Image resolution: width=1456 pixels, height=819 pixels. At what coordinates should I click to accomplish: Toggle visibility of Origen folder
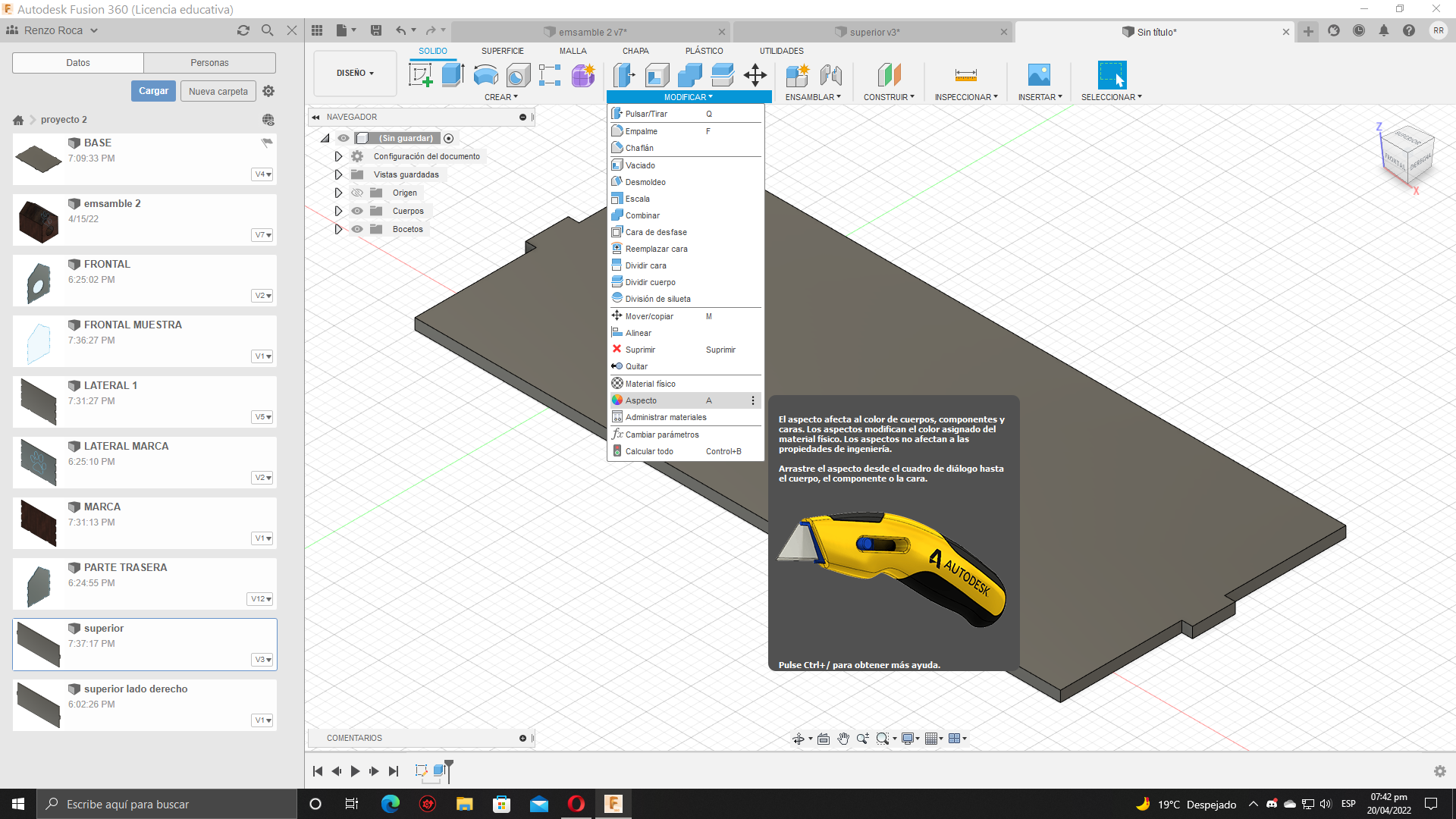(x=357, y=192)
